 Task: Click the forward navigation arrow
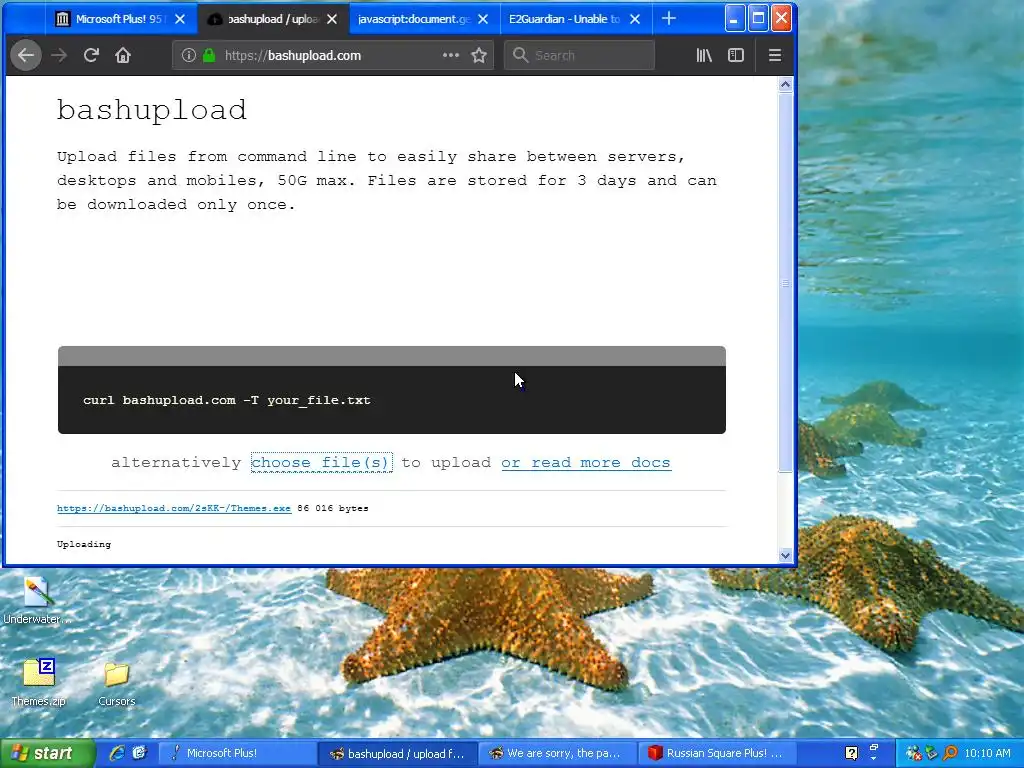click(x=59, y=56)
